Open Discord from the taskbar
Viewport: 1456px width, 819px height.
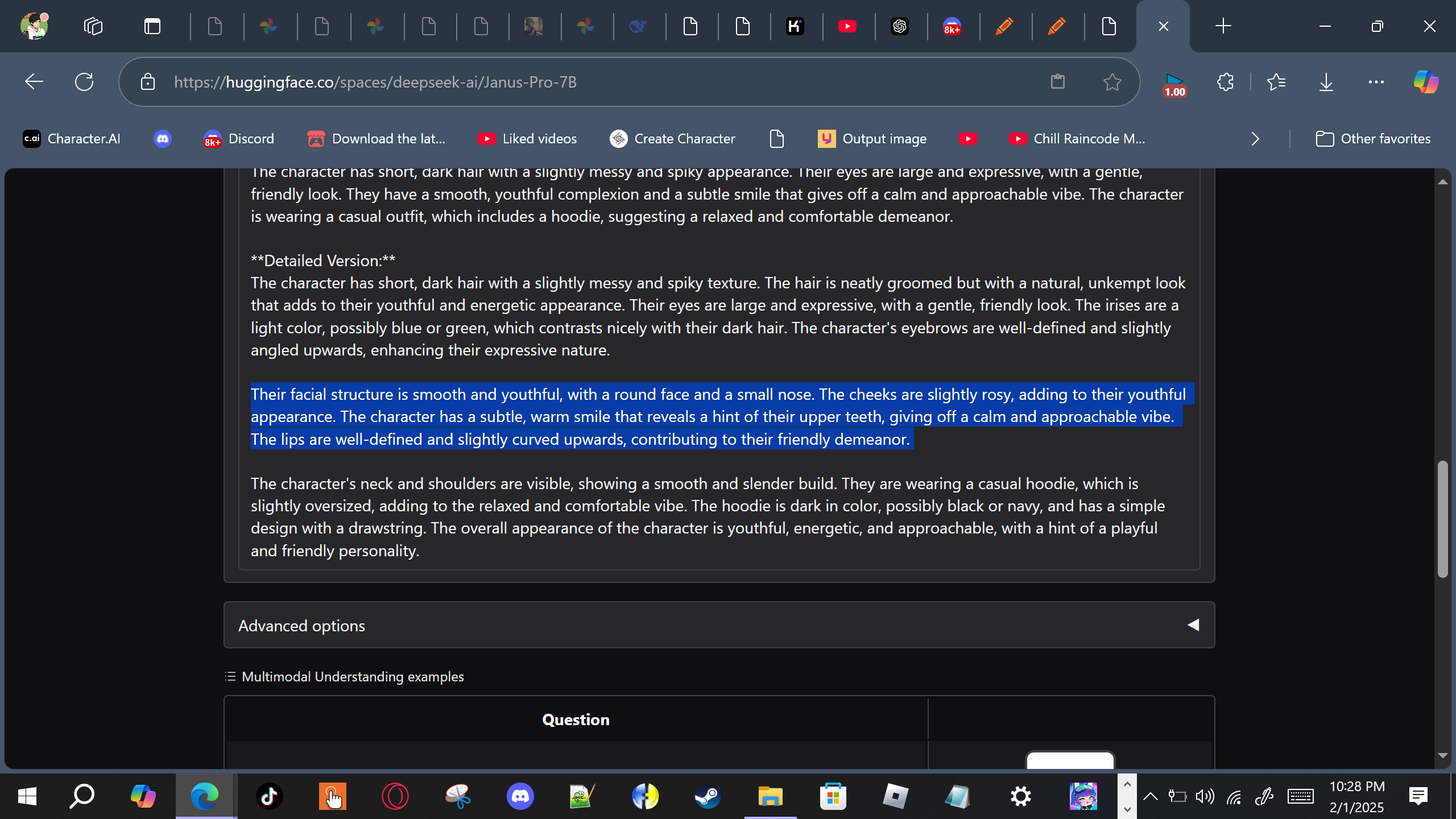click(520, 796)
